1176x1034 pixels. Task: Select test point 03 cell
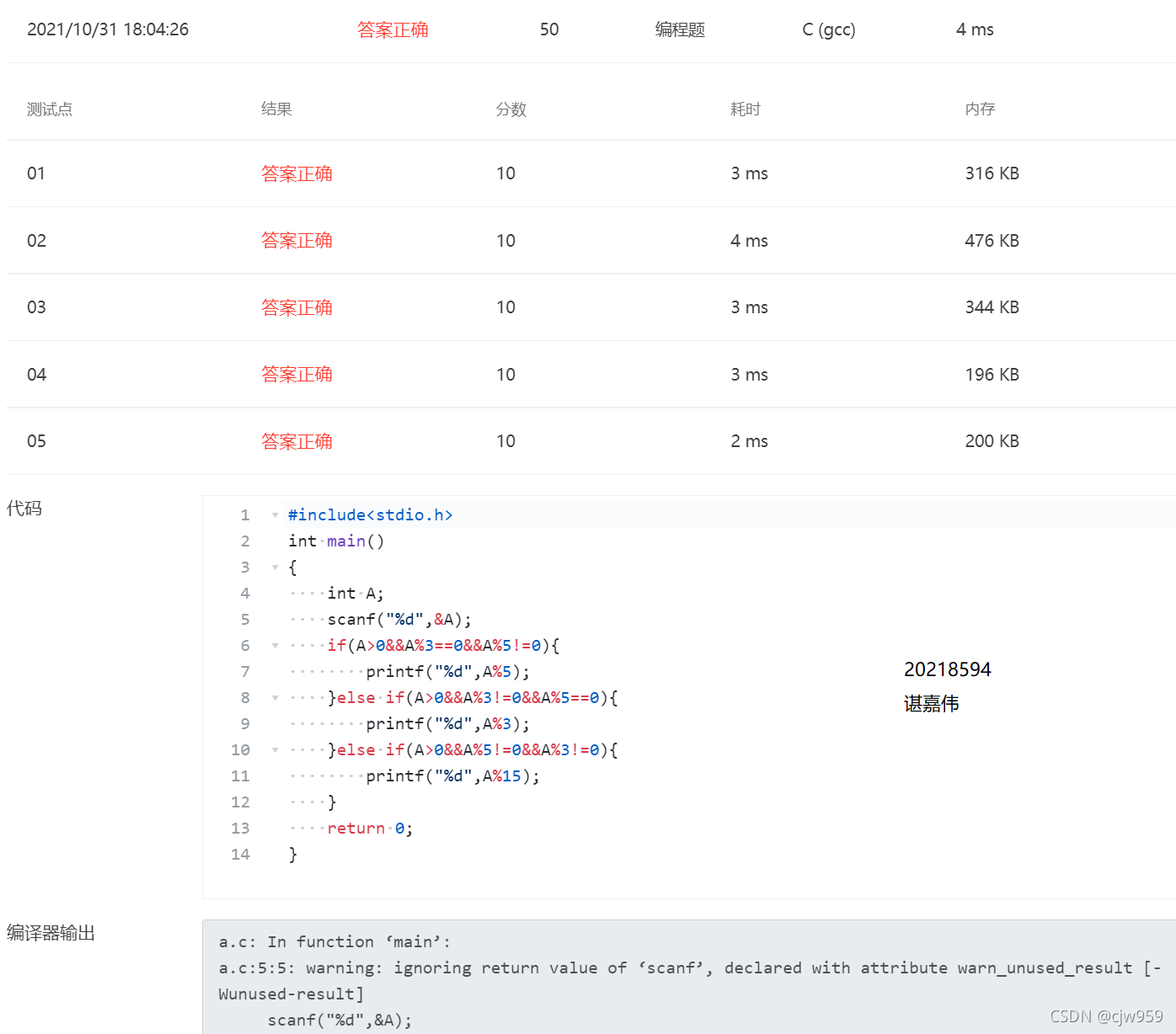[36, 307]
